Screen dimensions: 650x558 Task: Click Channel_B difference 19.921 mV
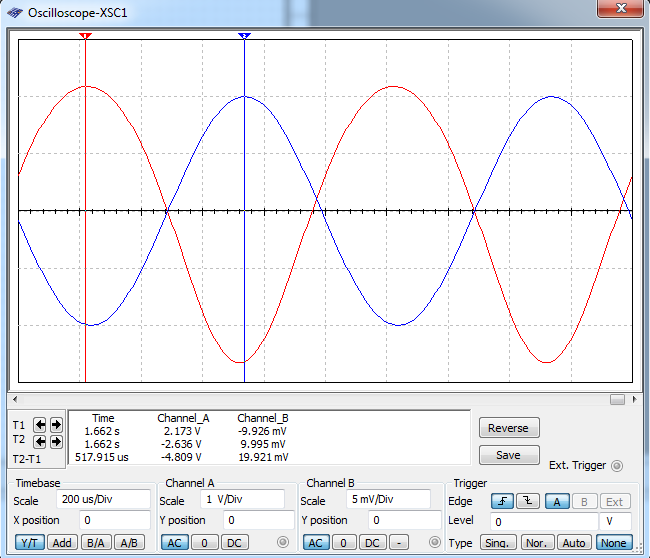[x=263, y=457]
